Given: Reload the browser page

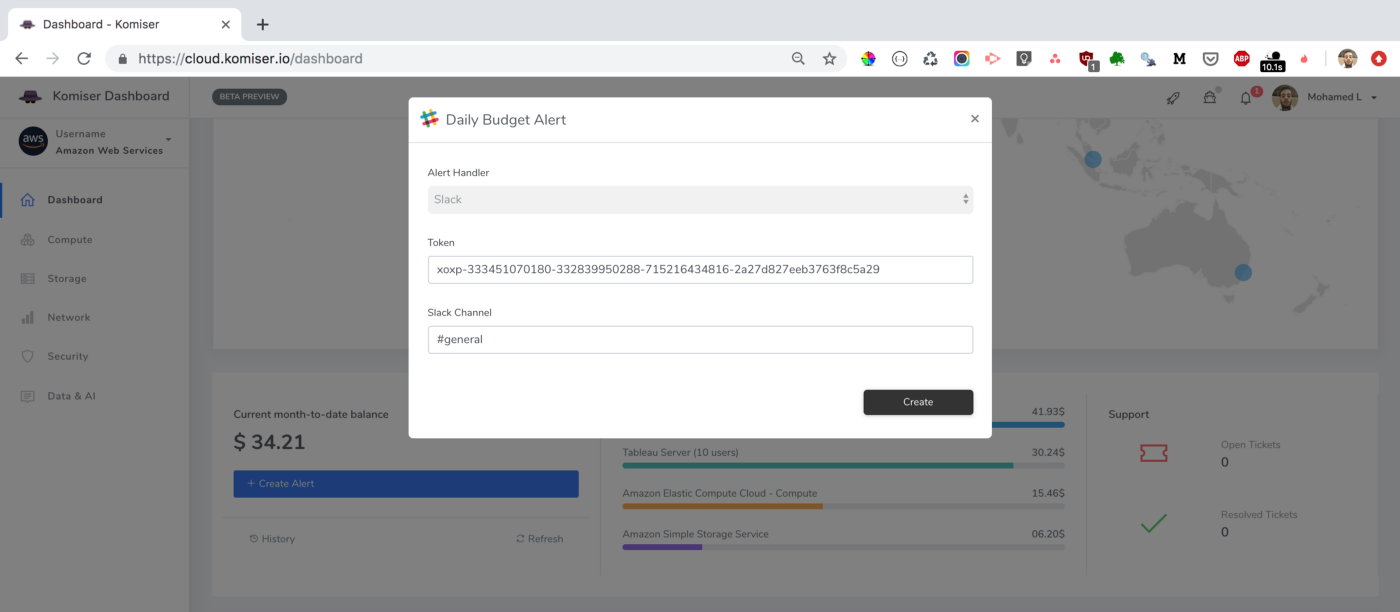Looking at the screenshot, I should coord(84,58).
